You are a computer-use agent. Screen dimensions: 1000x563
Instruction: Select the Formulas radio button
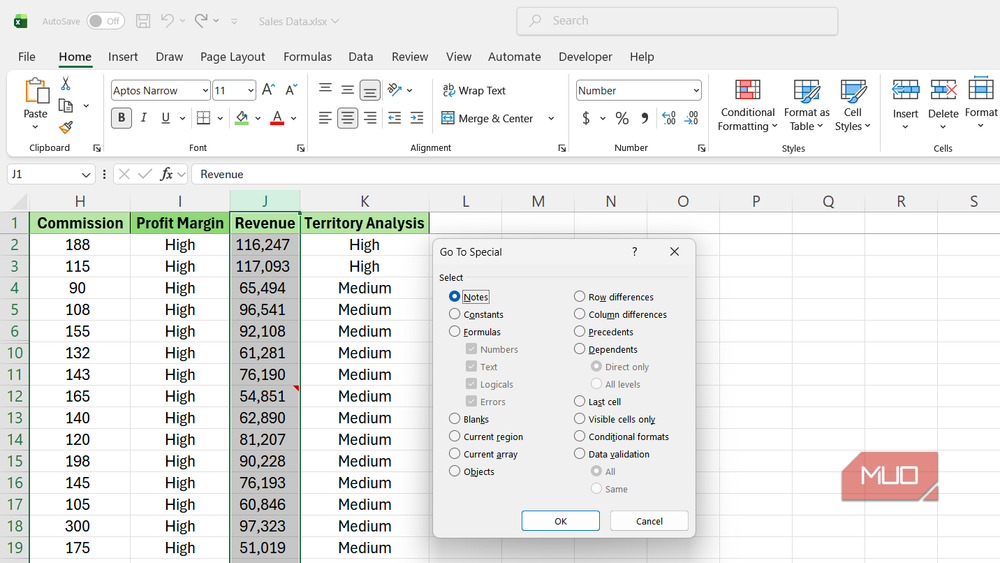tap(454, 331)
